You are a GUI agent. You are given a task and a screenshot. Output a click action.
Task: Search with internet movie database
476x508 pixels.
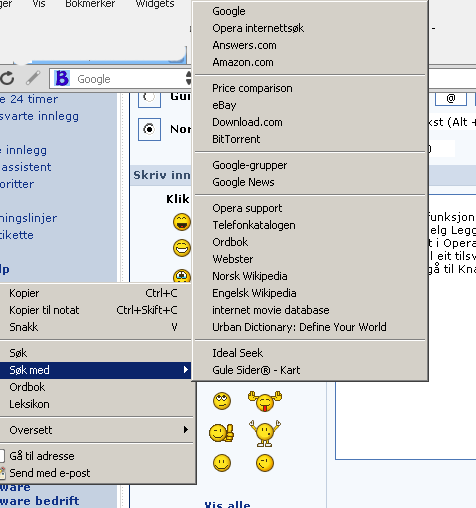310,310
